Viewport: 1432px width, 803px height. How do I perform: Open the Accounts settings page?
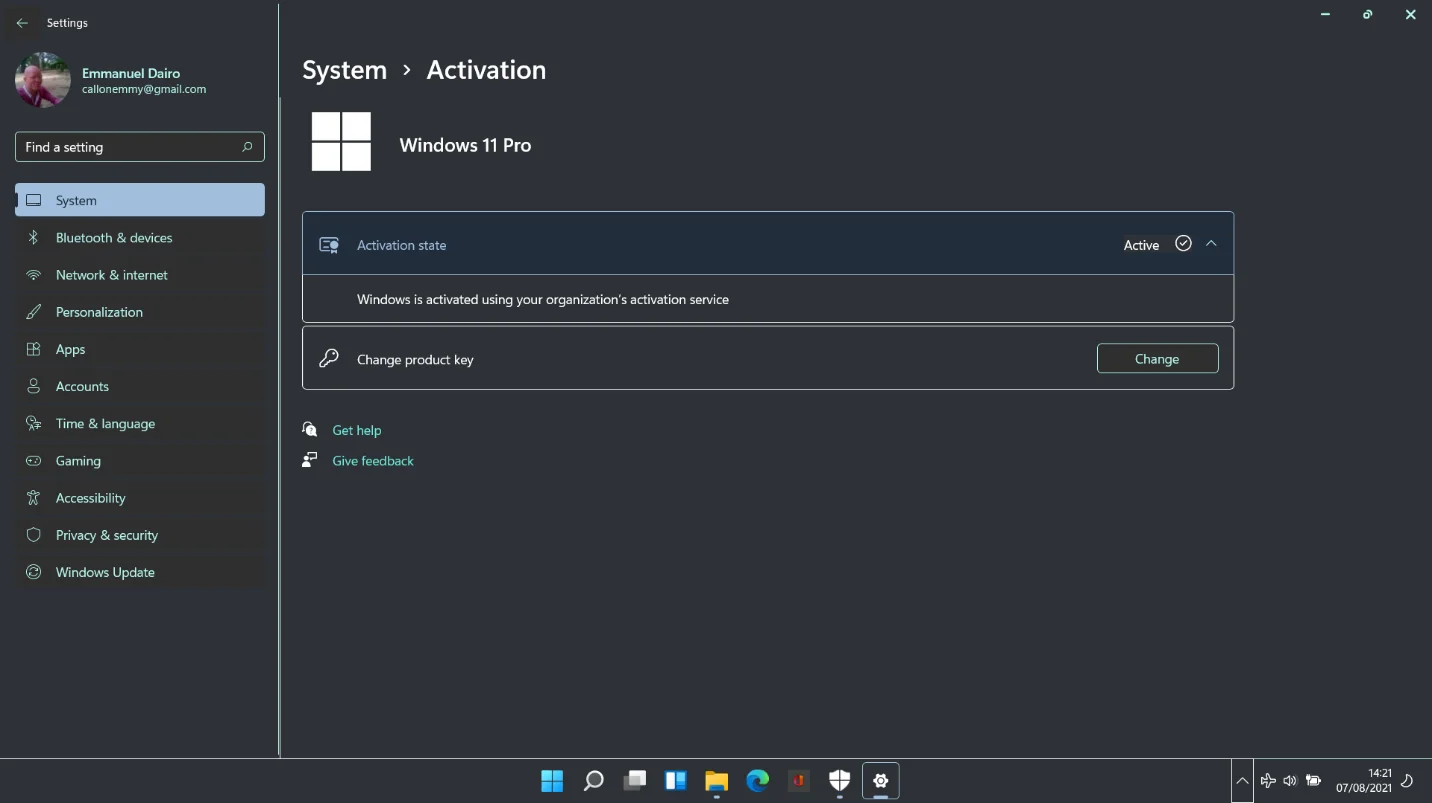(140, 386)
